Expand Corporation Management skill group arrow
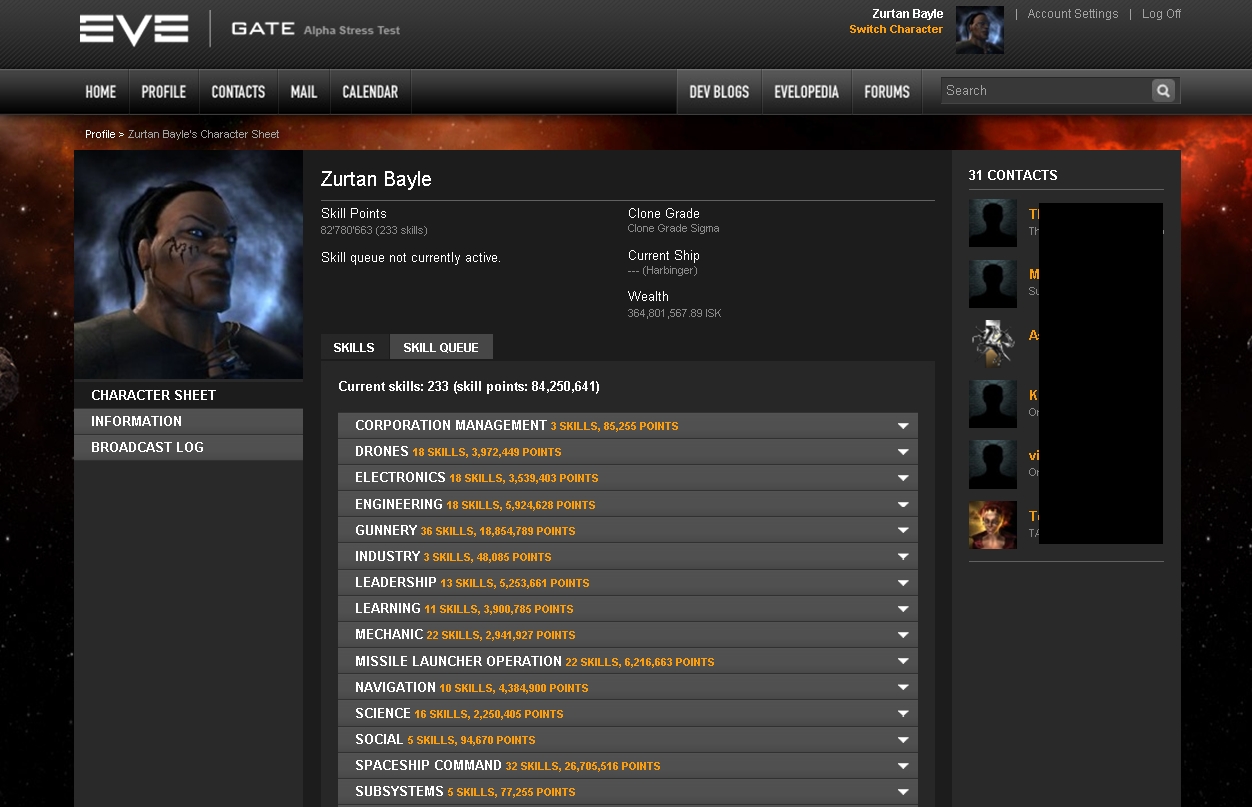Screen dimensions: 1252x807 pyautogui.click(x=903, y=426)
